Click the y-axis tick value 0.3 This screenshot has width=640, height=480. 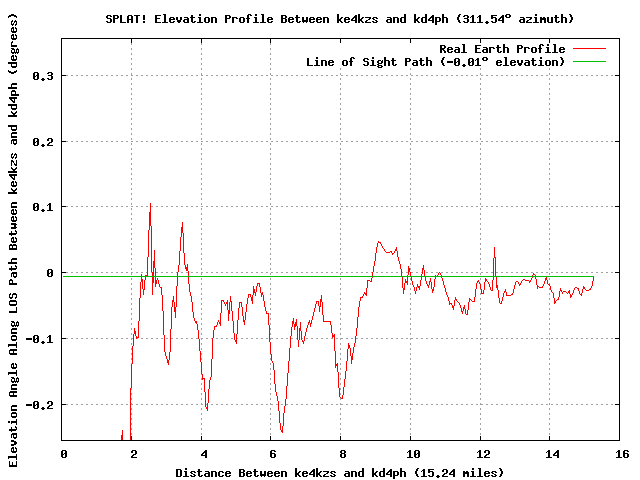43,76
